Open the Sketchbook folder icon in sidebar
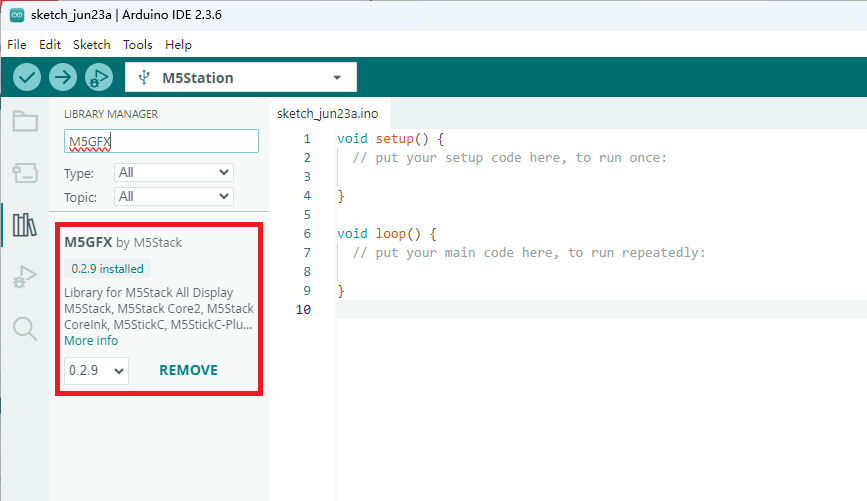 [25, 121]
